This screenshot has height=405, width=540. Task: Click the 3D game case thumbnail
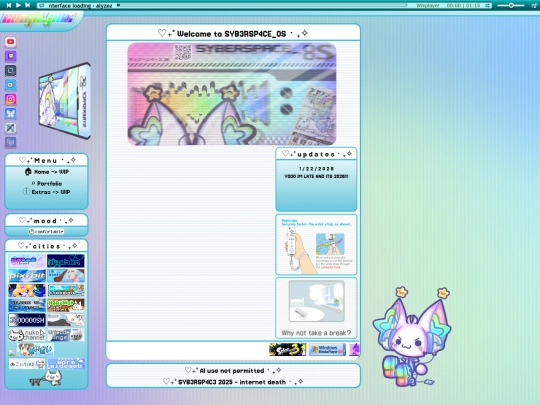pos(65,101)
